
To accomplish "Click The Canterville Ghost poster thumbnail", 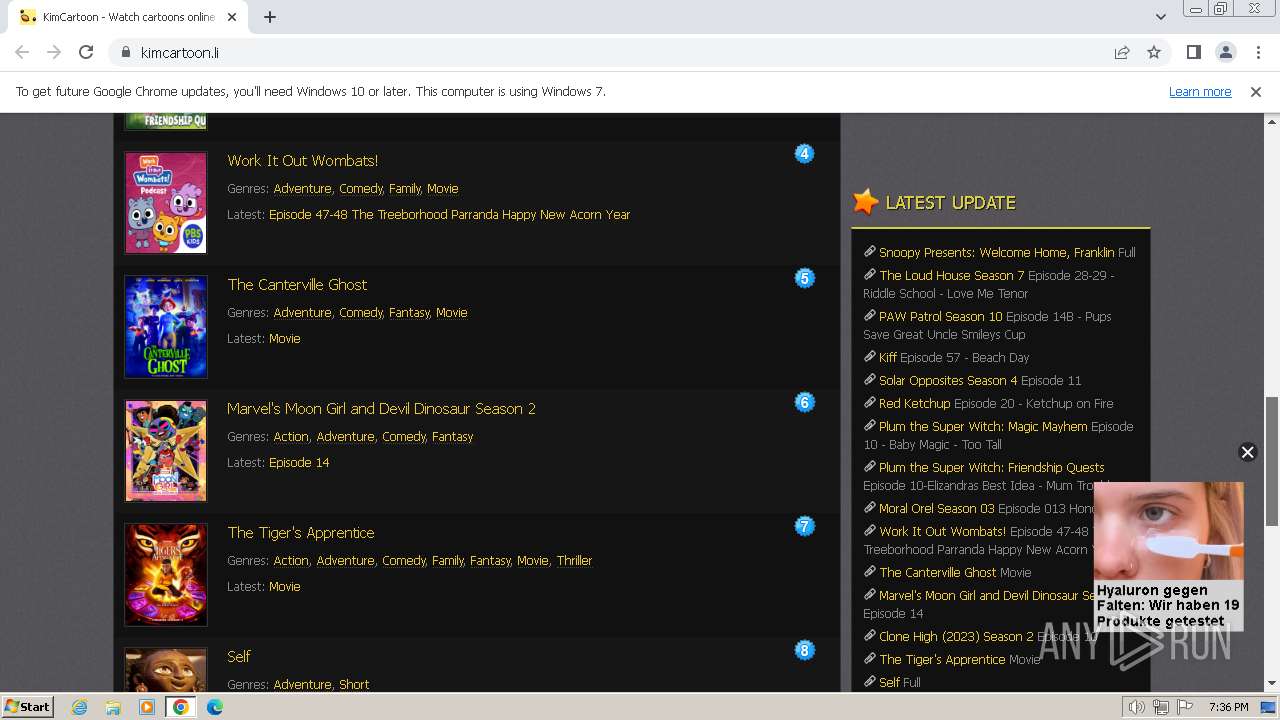I will point(166,327).
